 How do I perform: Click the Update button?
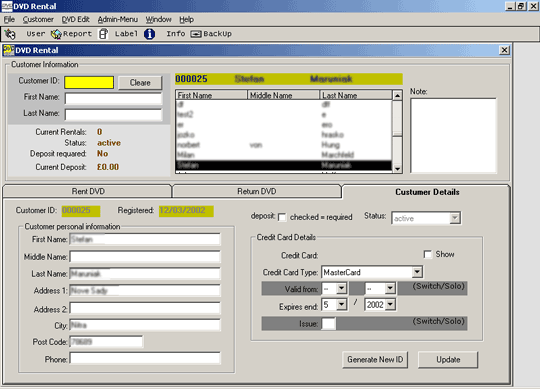click(x=448, y=360)
